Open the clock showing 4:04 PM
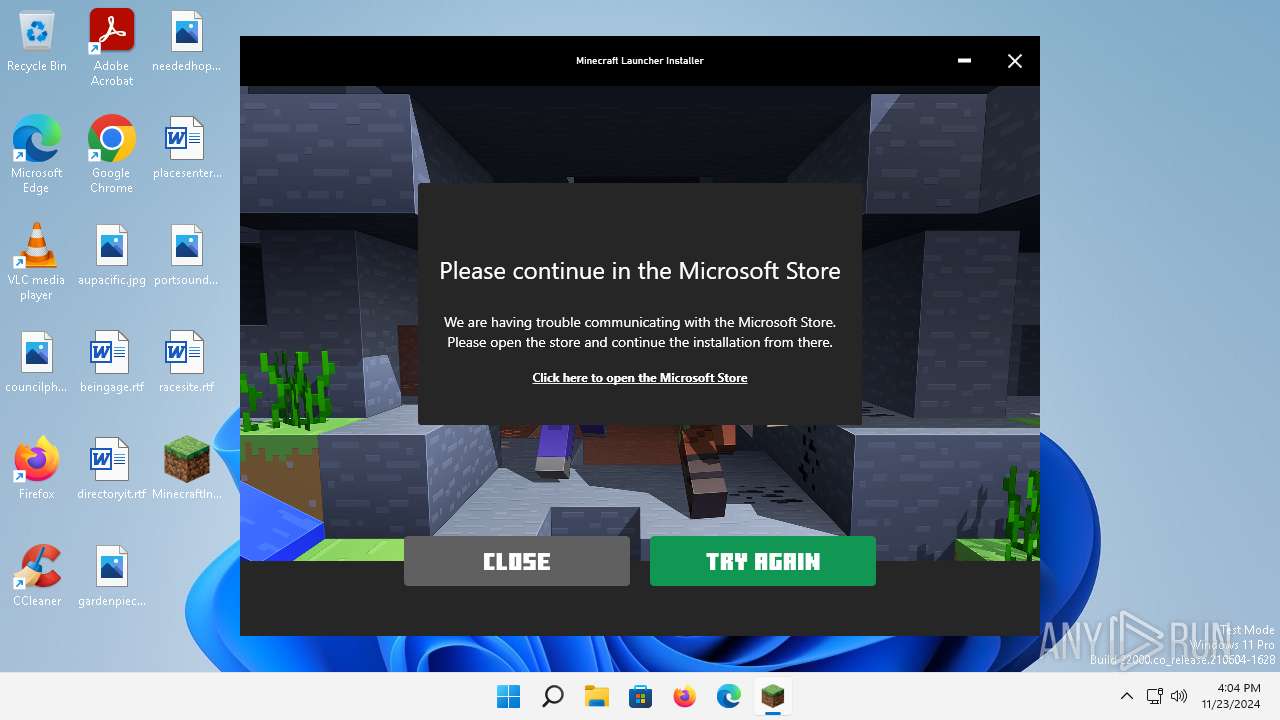Image resolution: width=1280 pixels, height=720 pixels. pyautogui.click(x=1231, y=696)
